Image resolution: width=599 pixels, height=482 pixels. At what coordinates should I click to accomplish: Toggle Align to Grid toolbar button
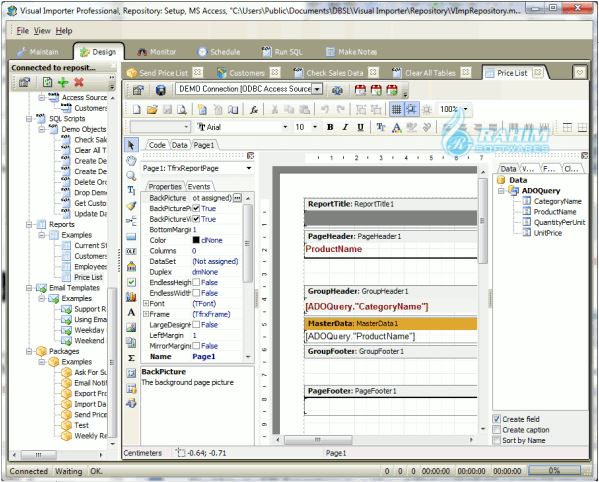(x=411, y=110)
